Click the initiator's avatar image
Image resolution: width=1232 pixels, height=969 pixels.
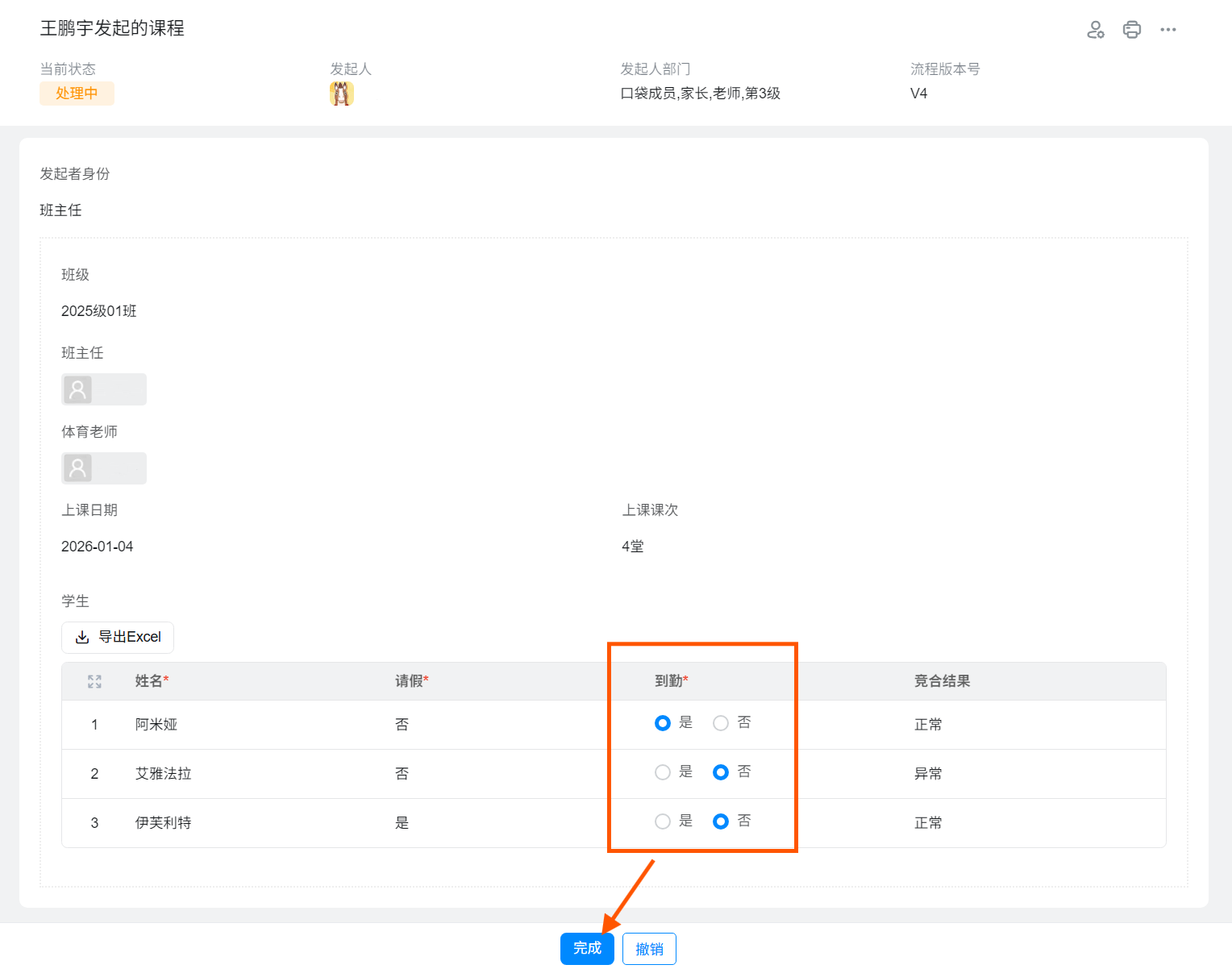point(342,94)
